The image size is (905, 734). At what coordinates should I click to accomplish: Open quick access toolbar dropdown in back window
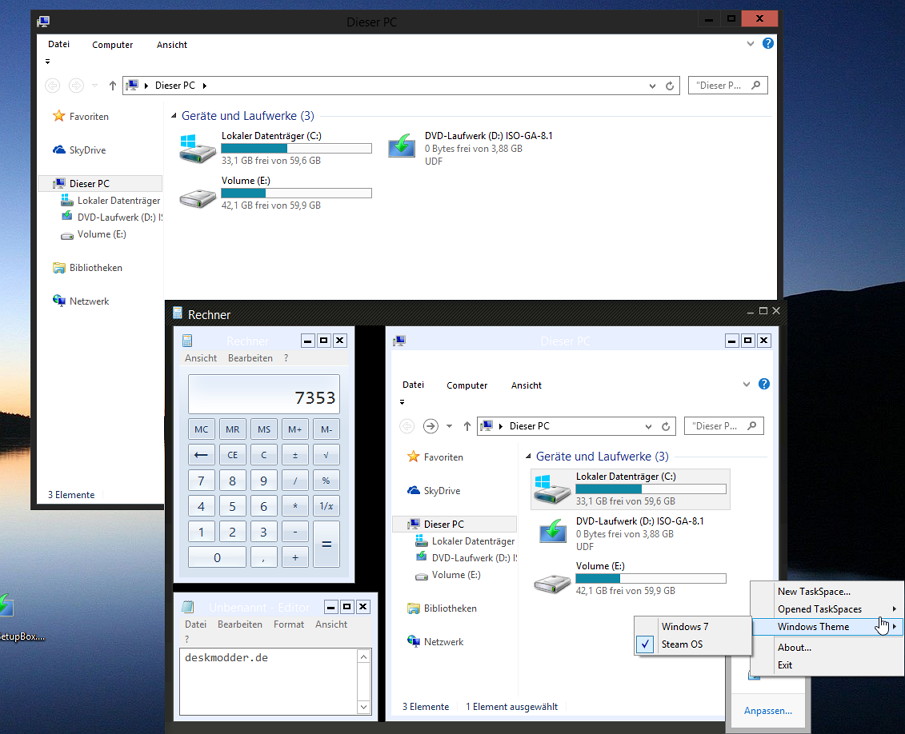coord(47,61)
